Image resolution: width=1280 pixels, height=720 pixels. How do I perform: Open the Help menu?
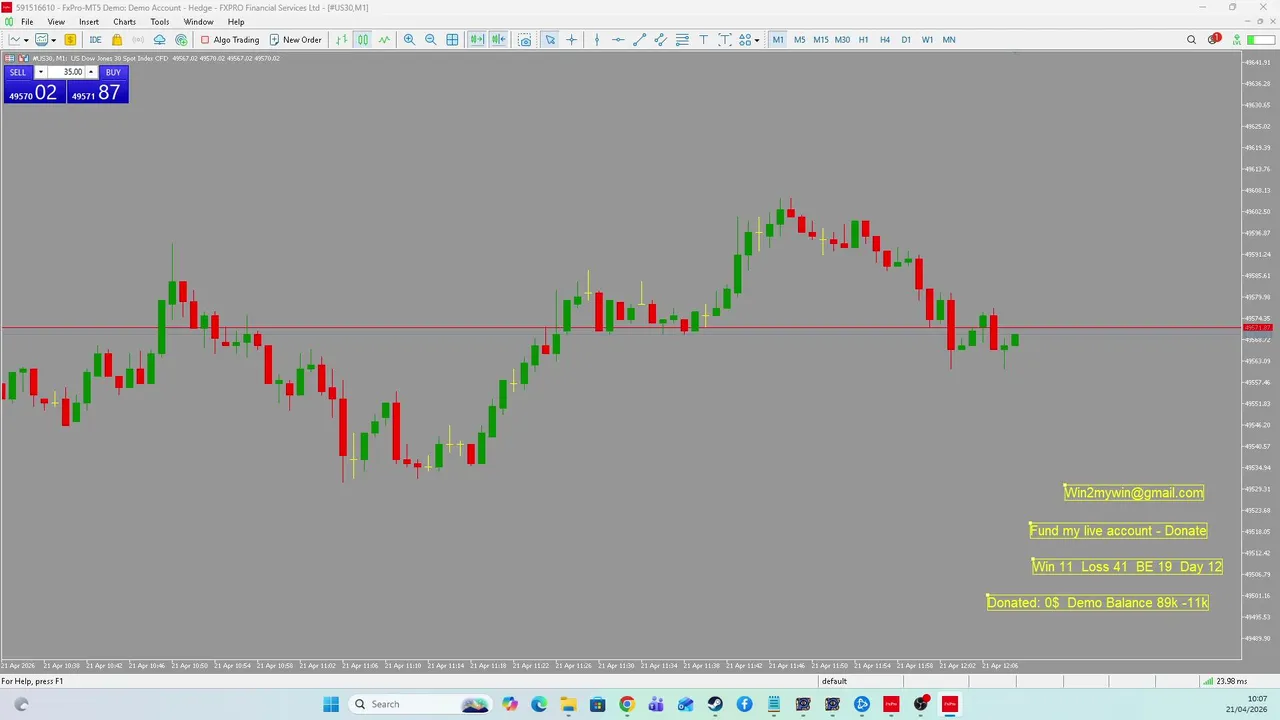tap(236, 22)
